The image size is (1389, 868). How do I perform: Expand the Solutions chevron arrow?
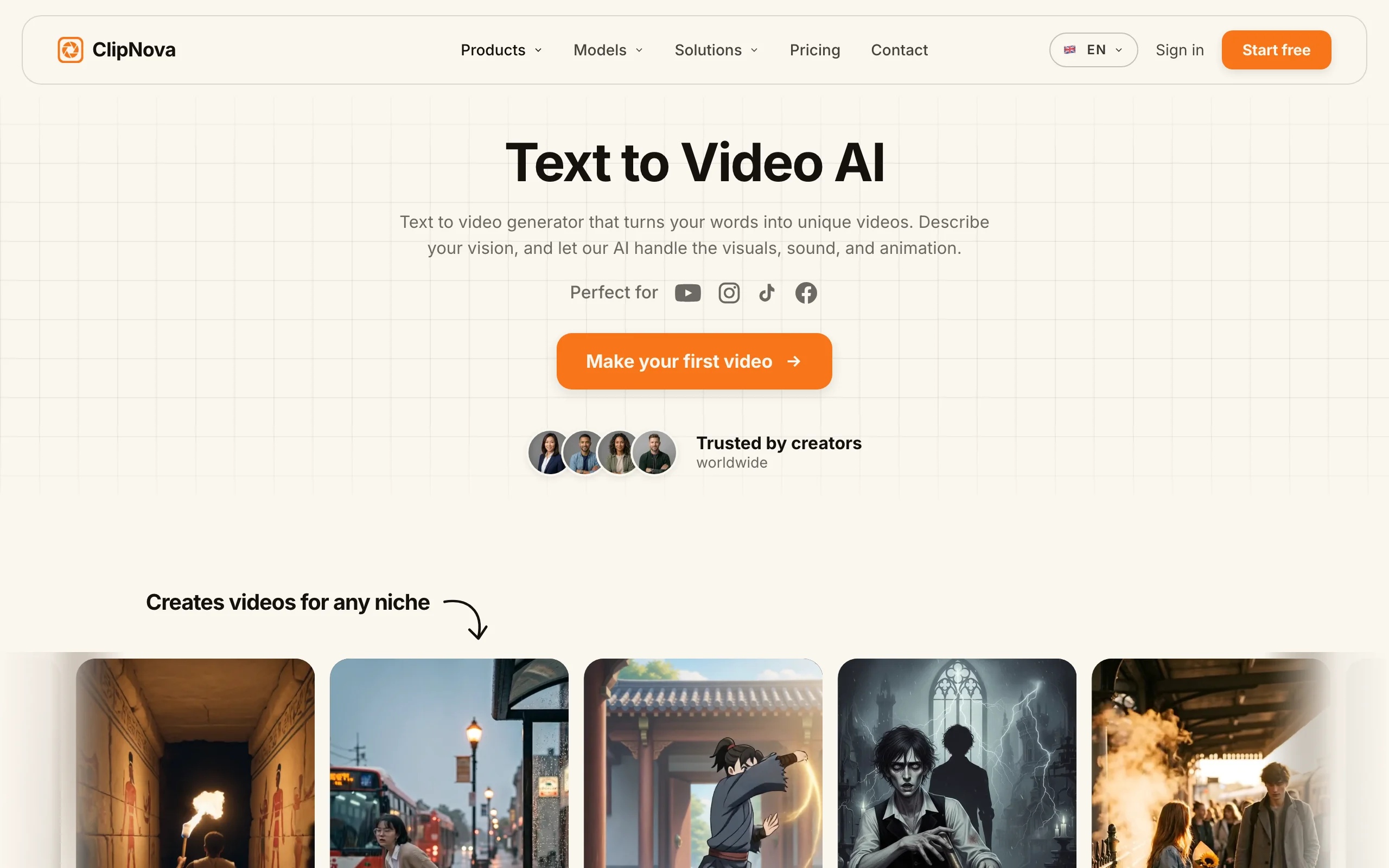[x=754, y=50]
